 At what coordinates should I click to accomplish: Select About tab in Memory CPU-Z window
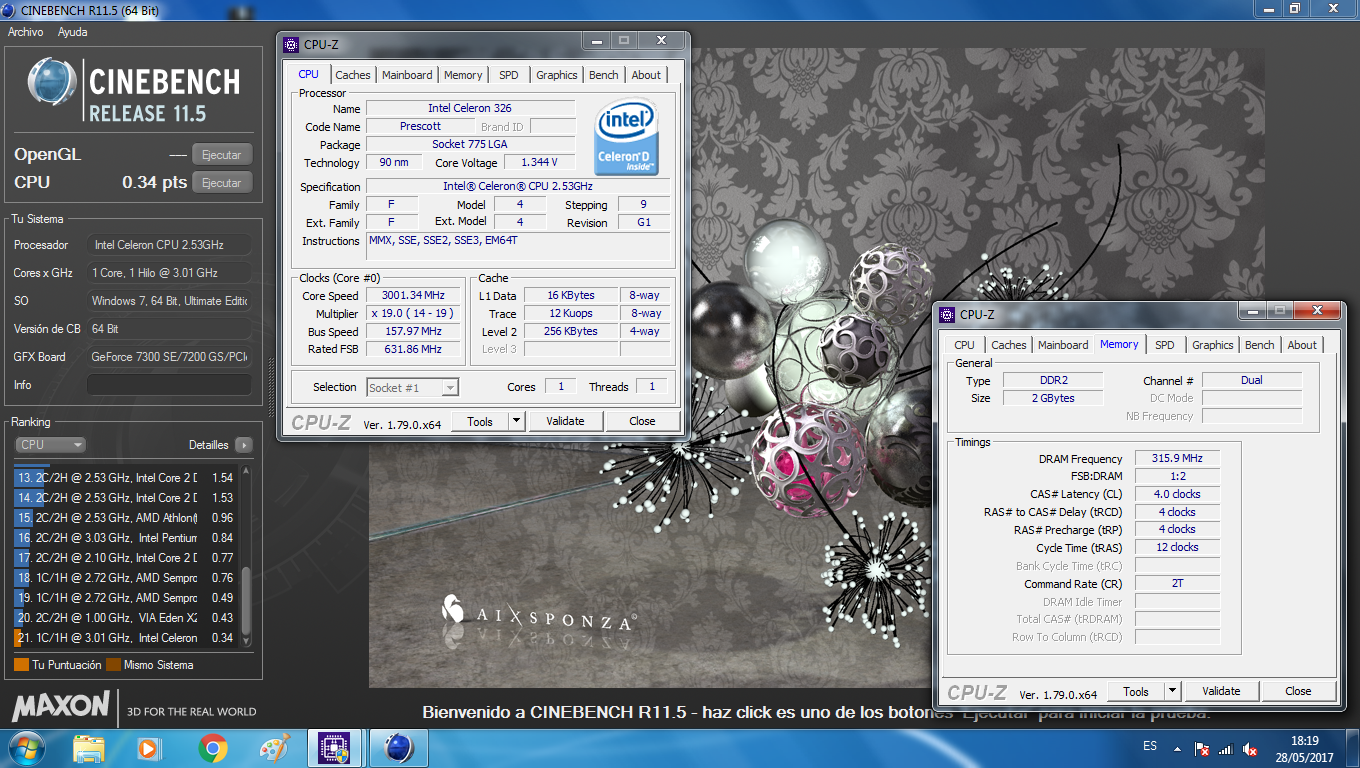click(1302, 345)
